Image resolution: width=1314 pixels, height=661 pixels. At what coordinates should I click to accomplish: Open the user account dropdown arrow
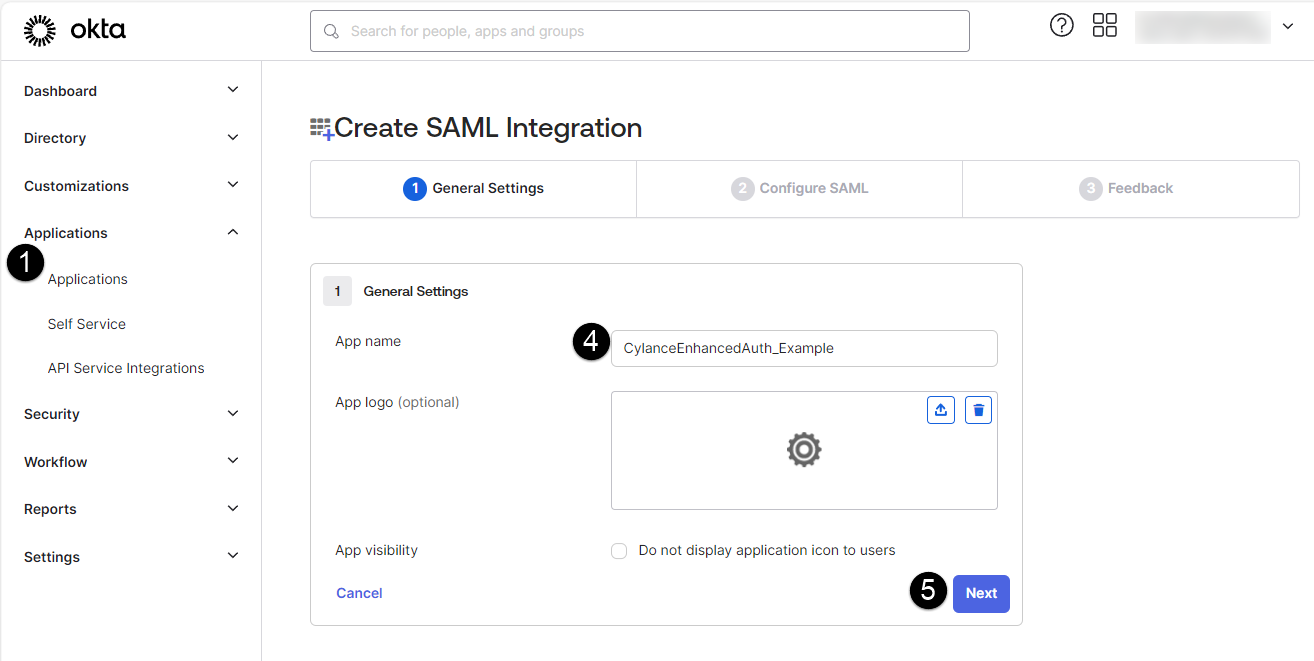(1288, 27)
